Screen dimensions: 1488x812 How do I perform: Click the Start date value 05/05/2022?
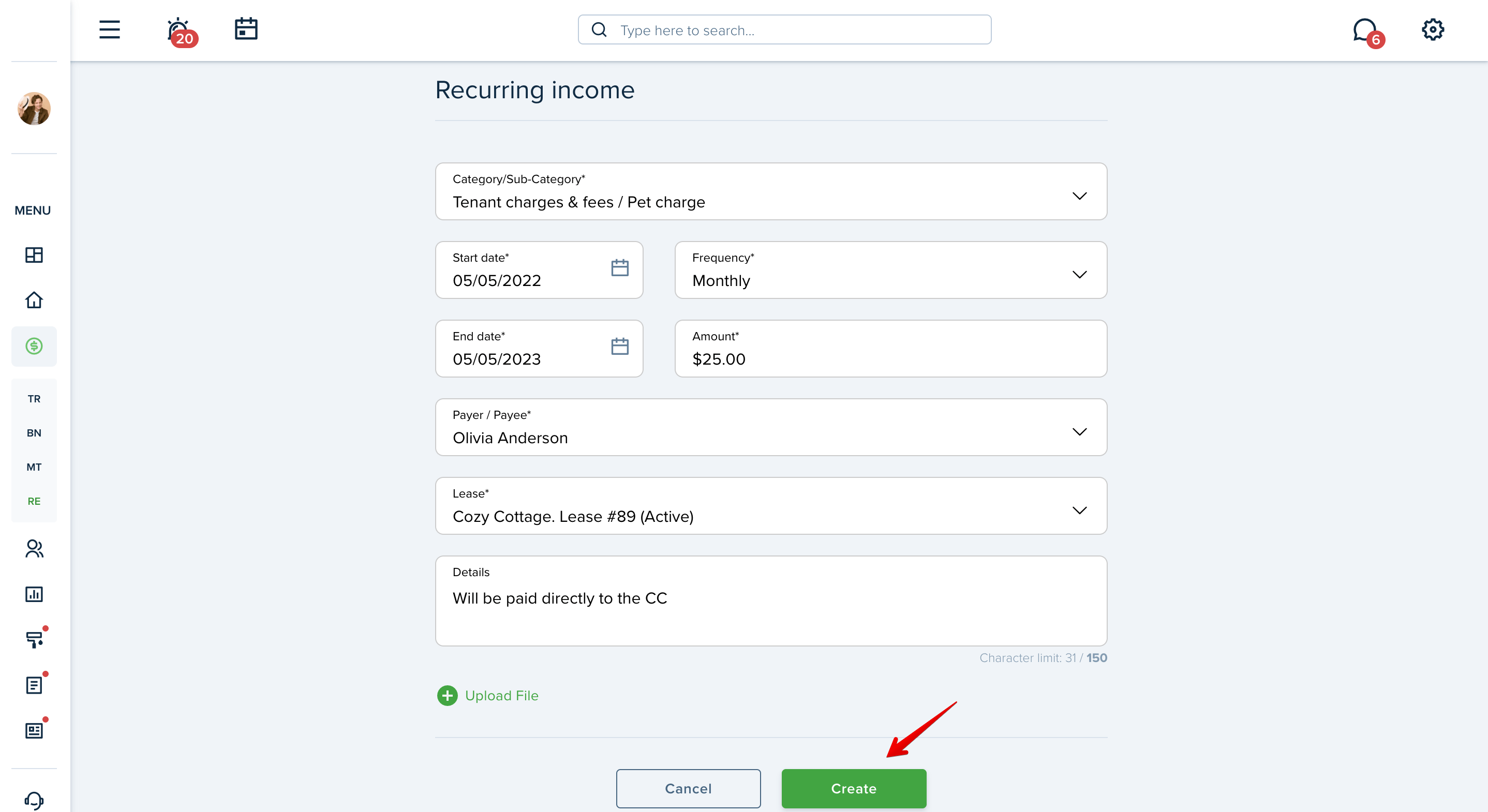pyautogui.click(x=497, y=281)
